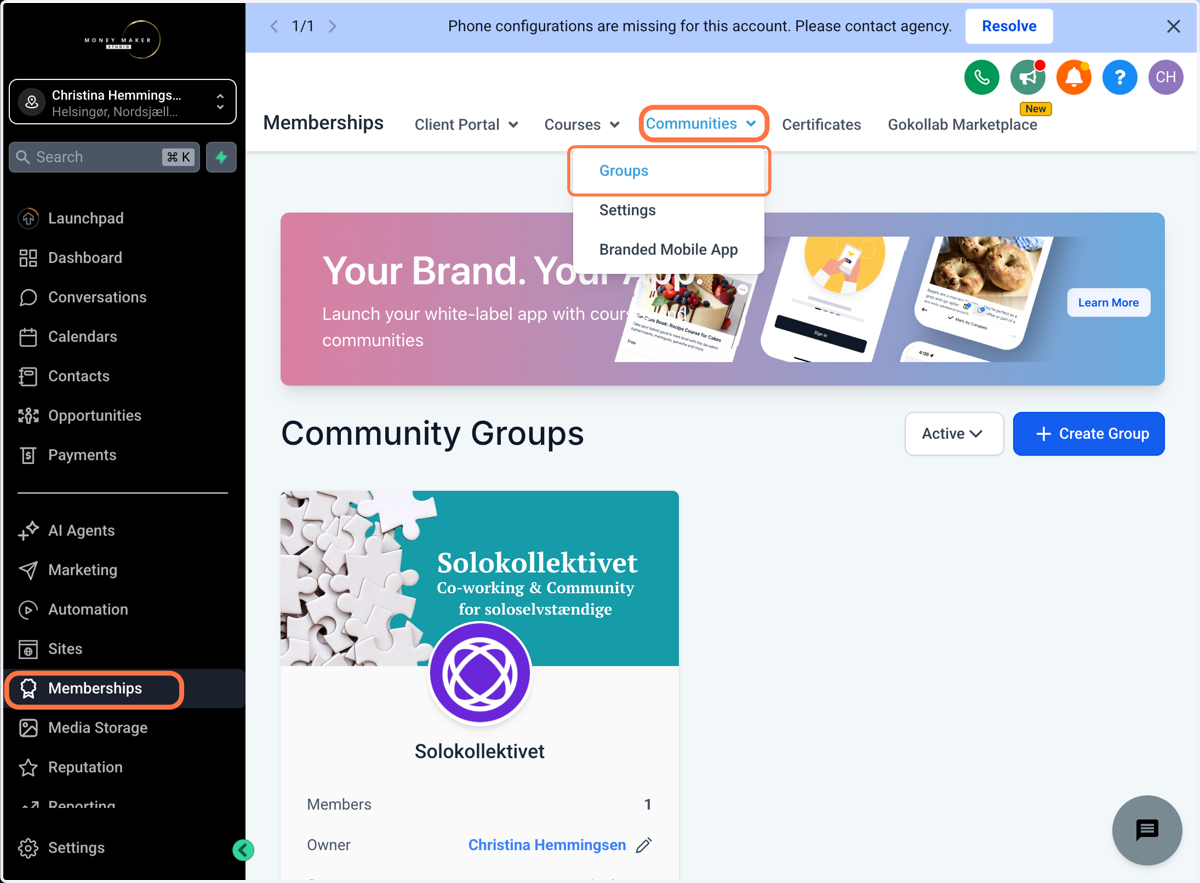
Task: Go to the previous banner notification
Action: (x=274, y=26)
